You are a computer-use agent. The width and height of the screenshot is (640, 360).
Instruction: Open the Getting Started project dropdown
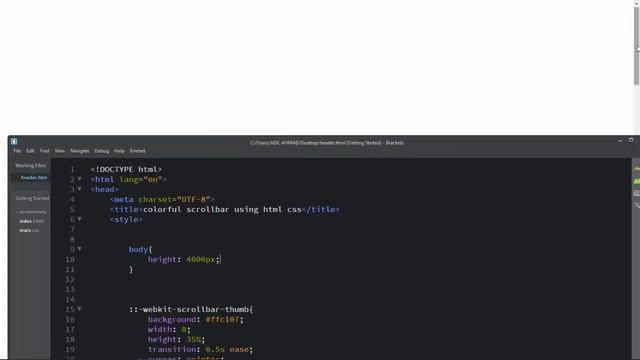pyautogui.click(x=32, y=198)
